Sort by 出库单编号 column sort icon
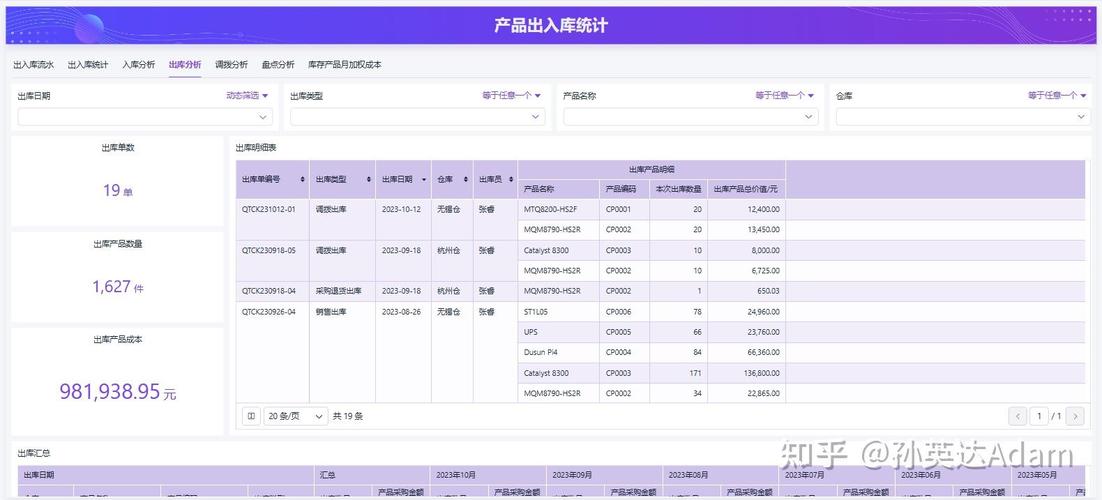1102x500 pixels. pos(302,179)
